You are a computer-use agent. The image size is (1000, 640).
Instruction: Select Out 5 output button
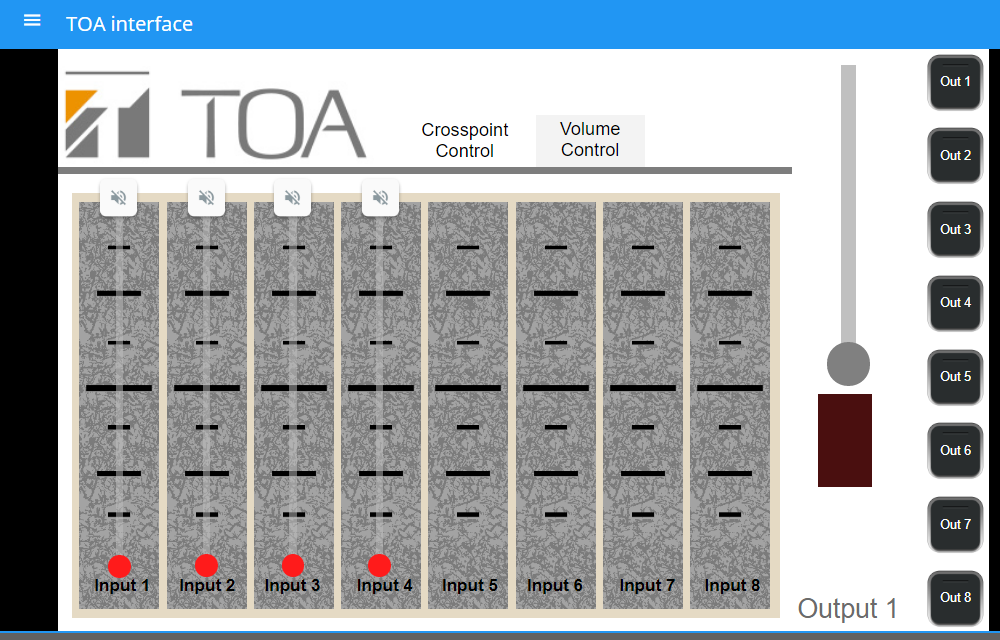tap(955, 377)
